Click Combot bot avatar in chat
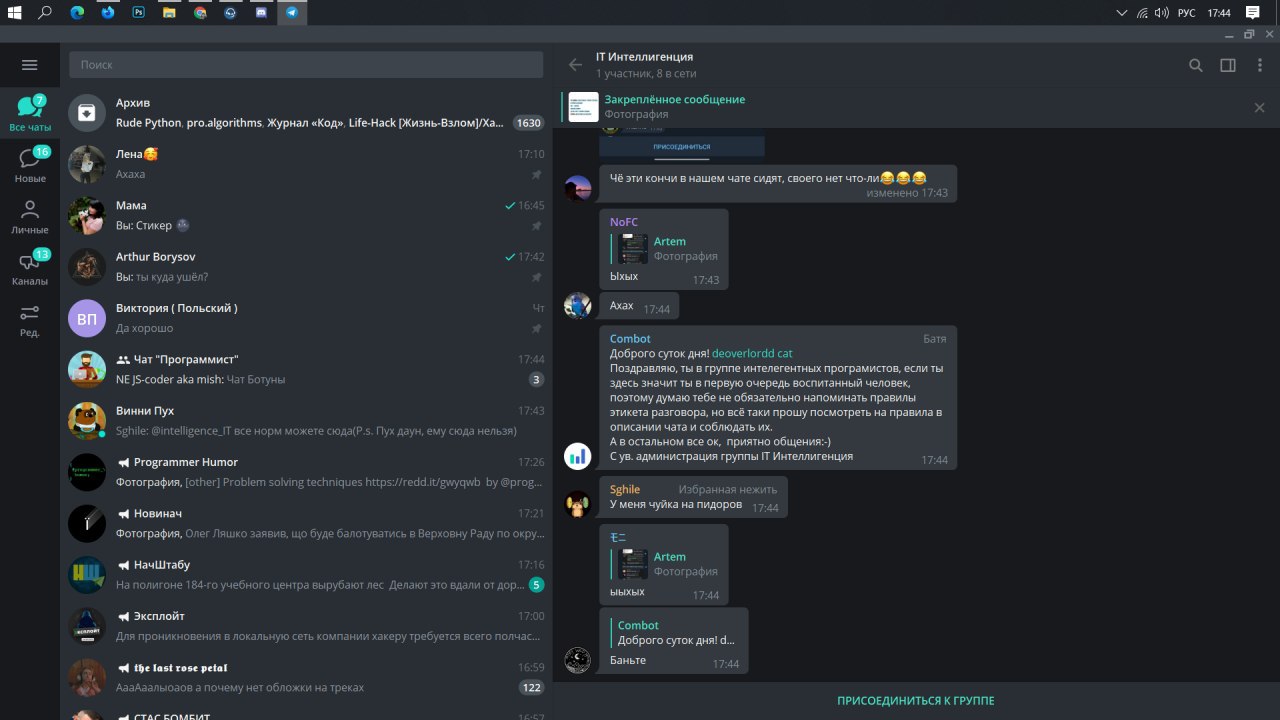The width and height of the screenshot is (1280, 720). point(578,456)
